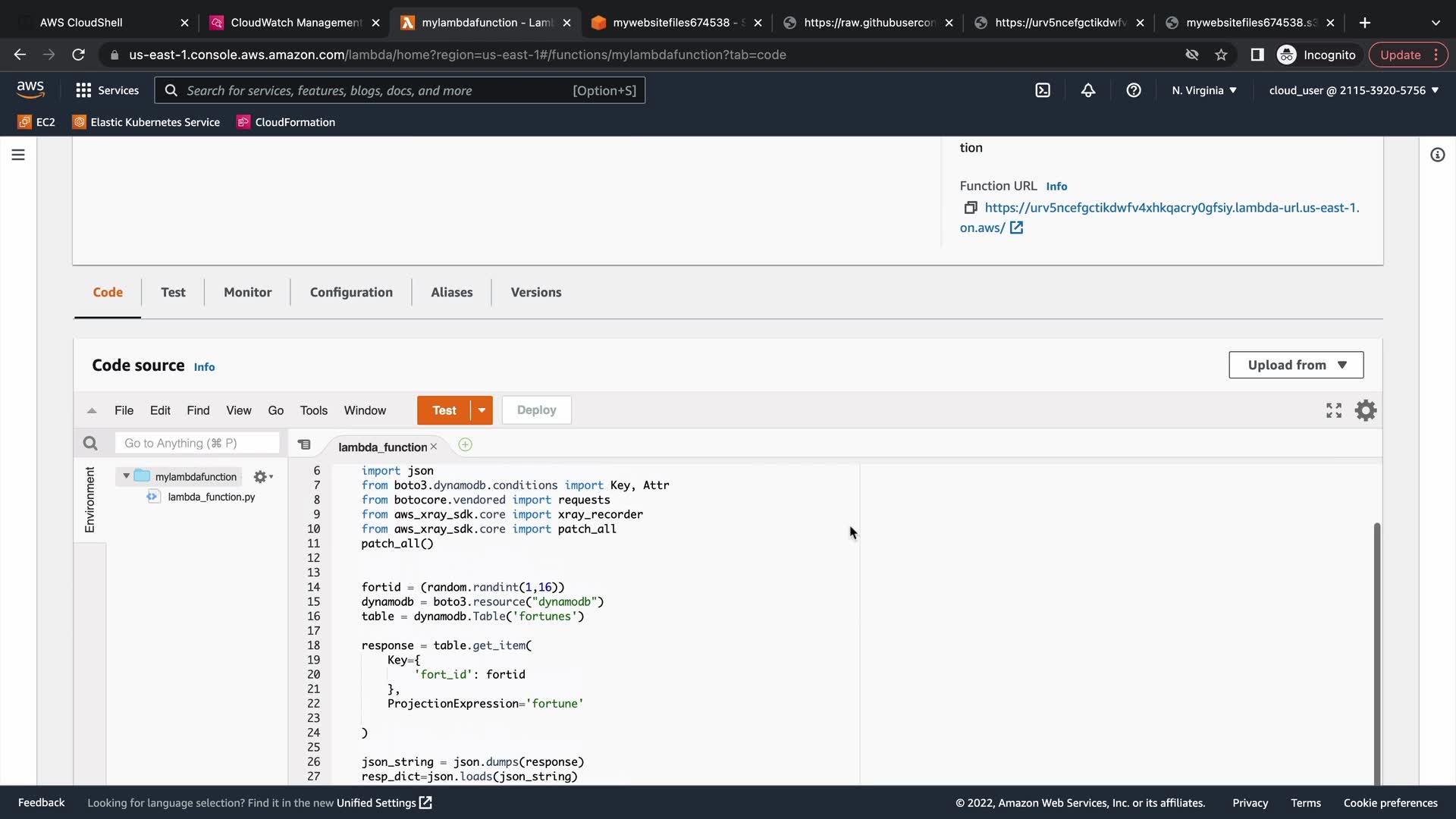Collapse the Environment side panel
The image size is (1456, 819).
tap(89, 500)
